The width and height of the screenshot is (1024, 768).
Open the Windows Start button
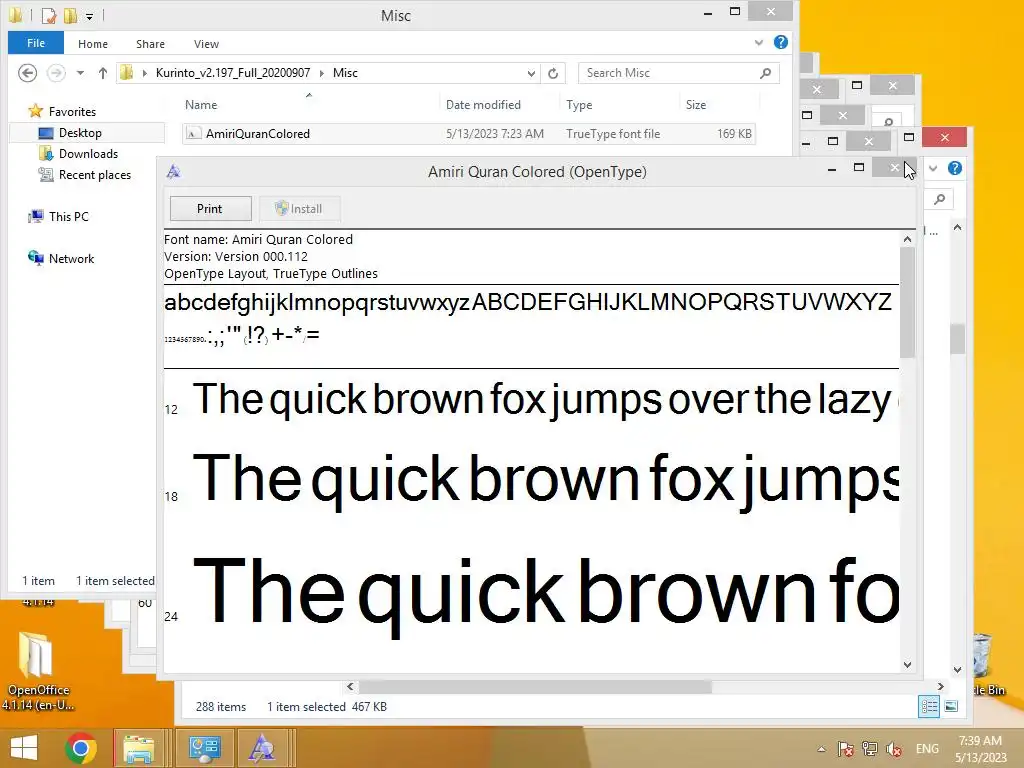24,748
